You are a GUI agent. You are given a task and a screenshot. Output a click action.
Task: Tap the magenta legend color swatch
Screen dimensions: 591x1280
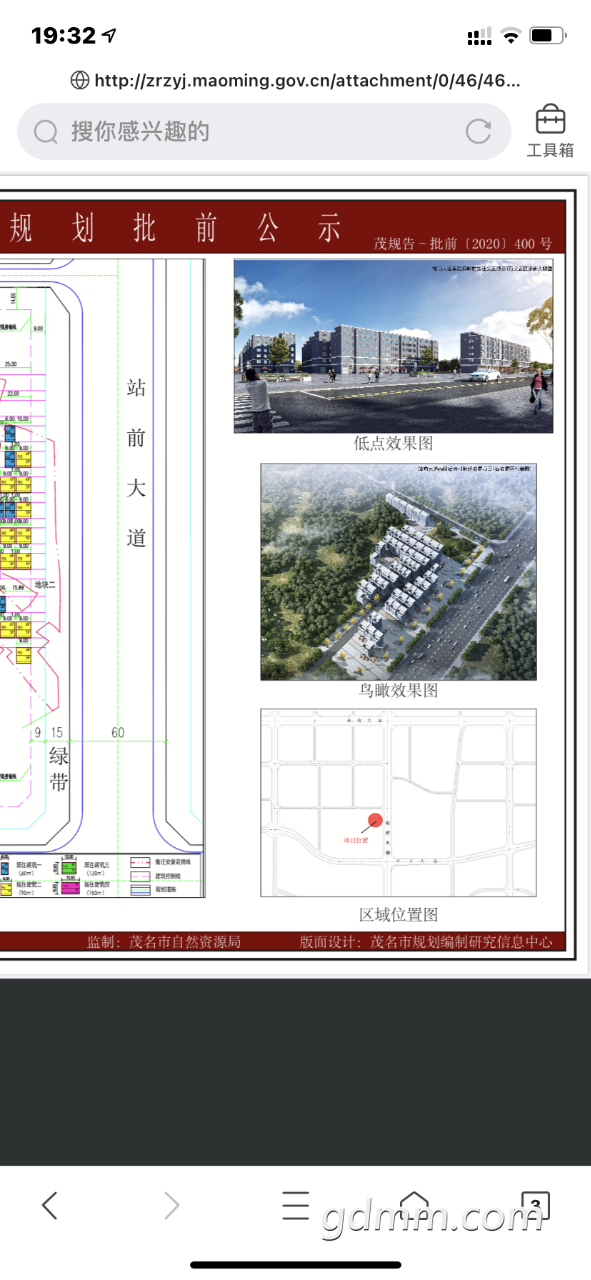69,887
